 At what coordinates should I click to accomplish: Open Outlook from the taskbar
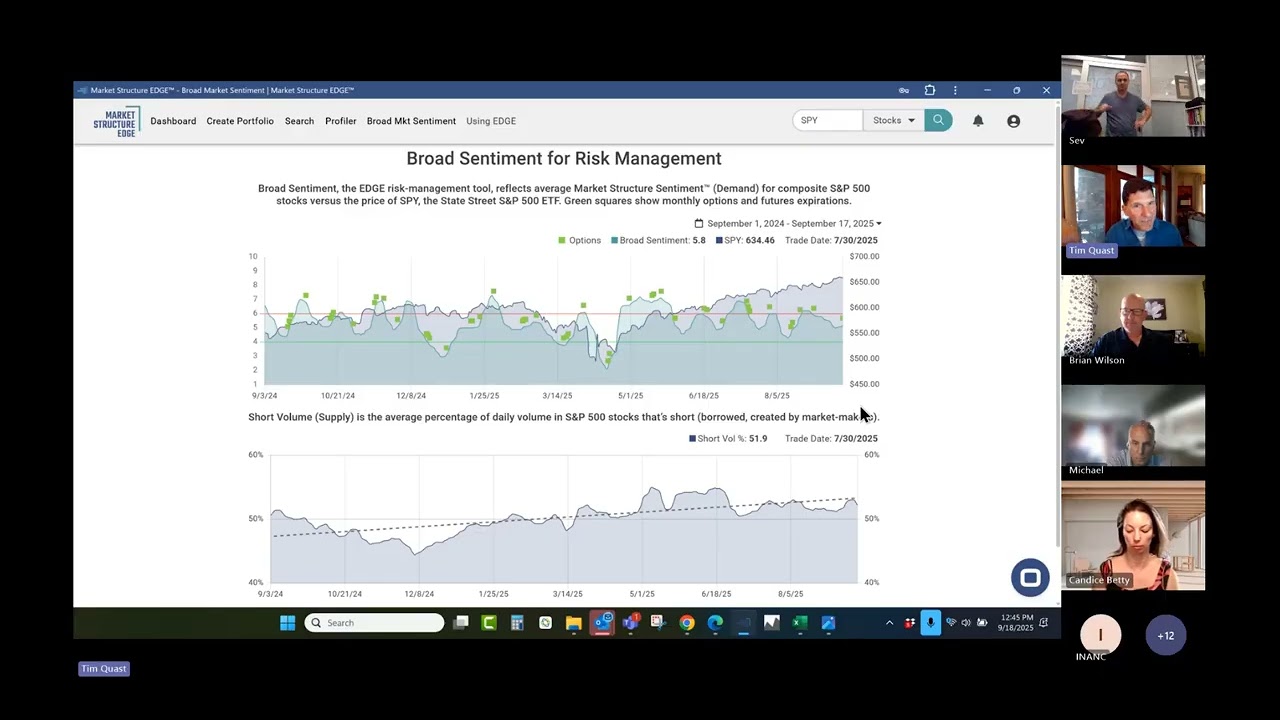[602, 623]
